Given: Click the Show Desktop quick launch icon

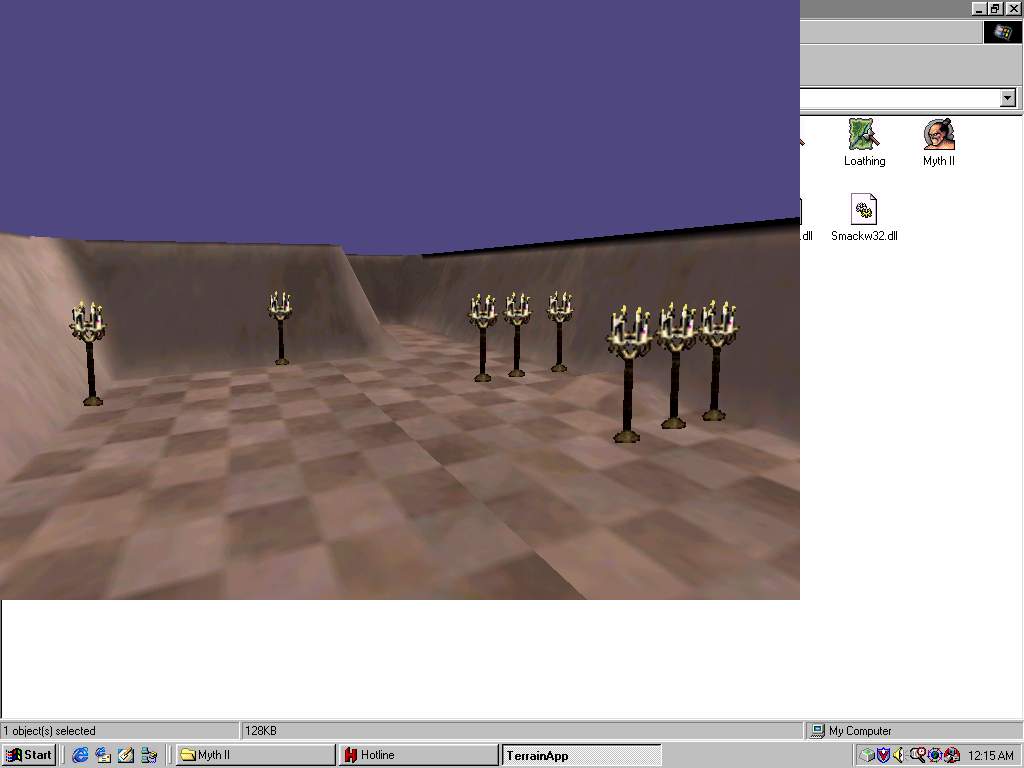Looking at the screenshot, I should pyautogui.click(x=126, y=755).
